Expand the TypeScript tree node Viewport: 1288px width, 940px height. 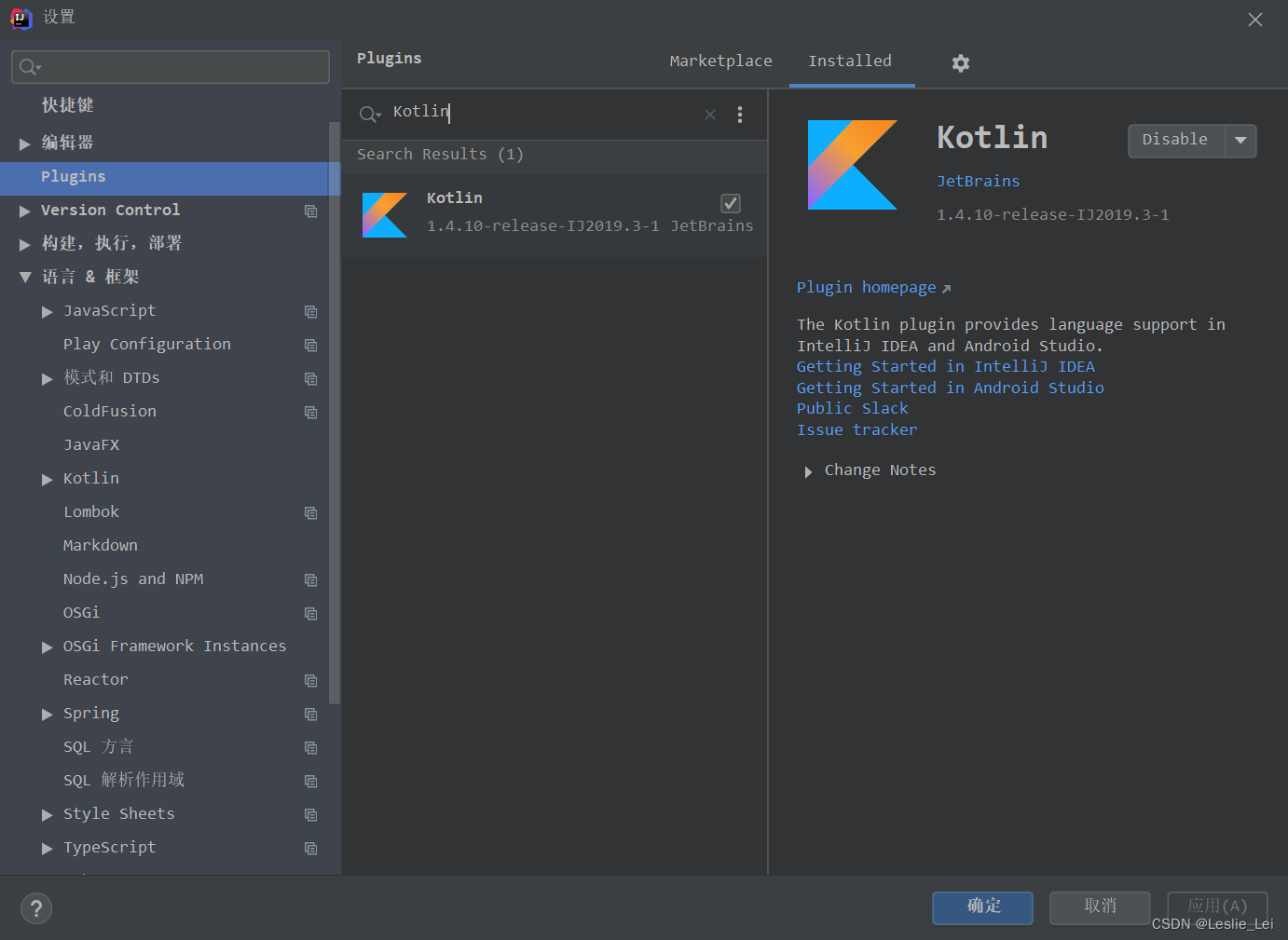coord(48,848)
